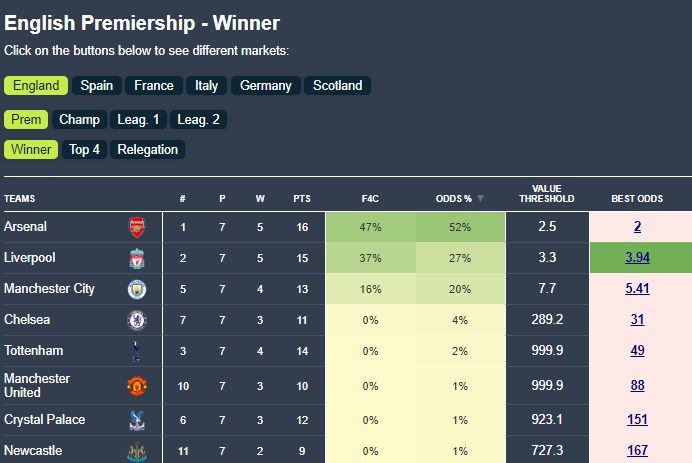692x463 pixels.
Task: Switch to the Relegation market
Action: (148, 150)
